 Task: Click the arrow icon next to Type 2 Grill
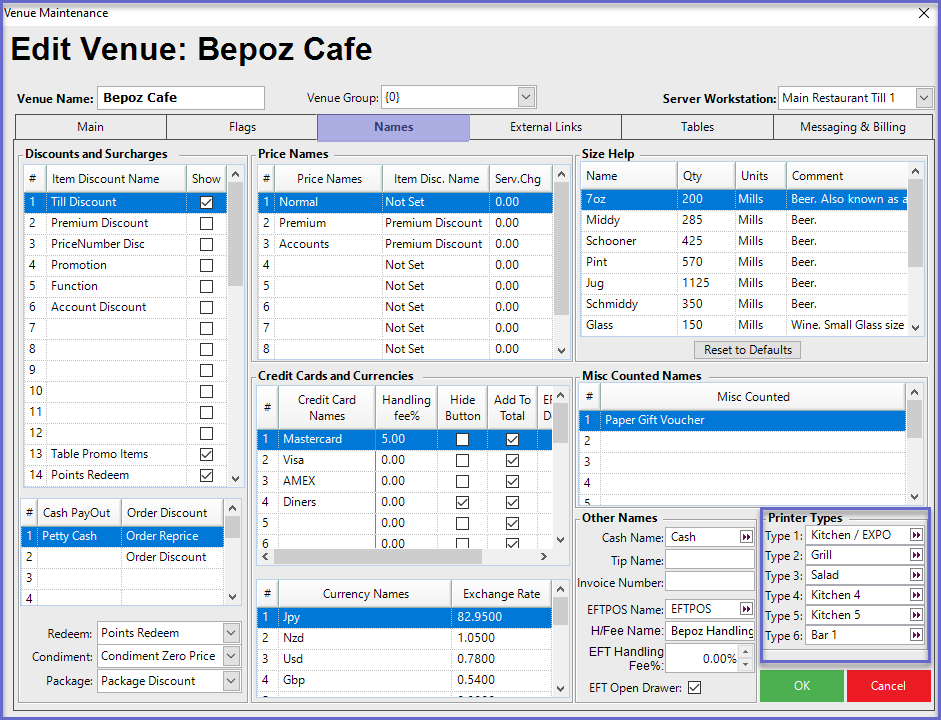[x=916, y=555]
